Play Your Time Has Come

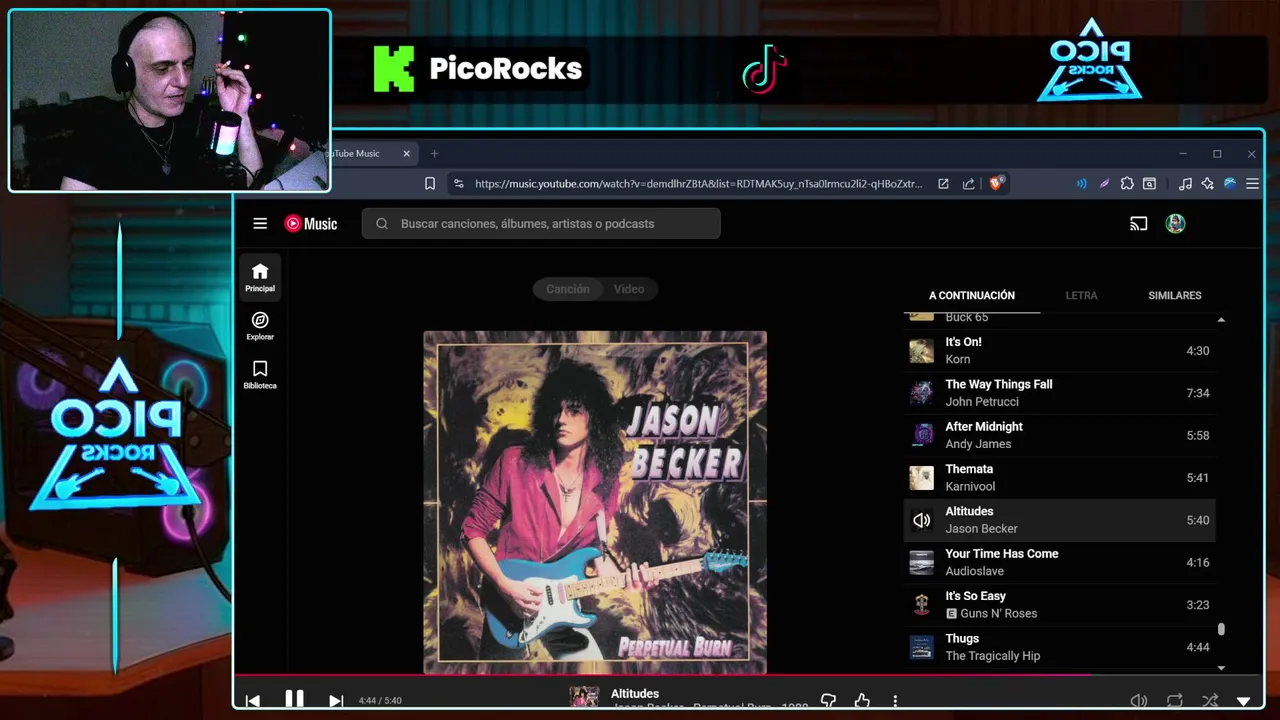(1059, 563)
